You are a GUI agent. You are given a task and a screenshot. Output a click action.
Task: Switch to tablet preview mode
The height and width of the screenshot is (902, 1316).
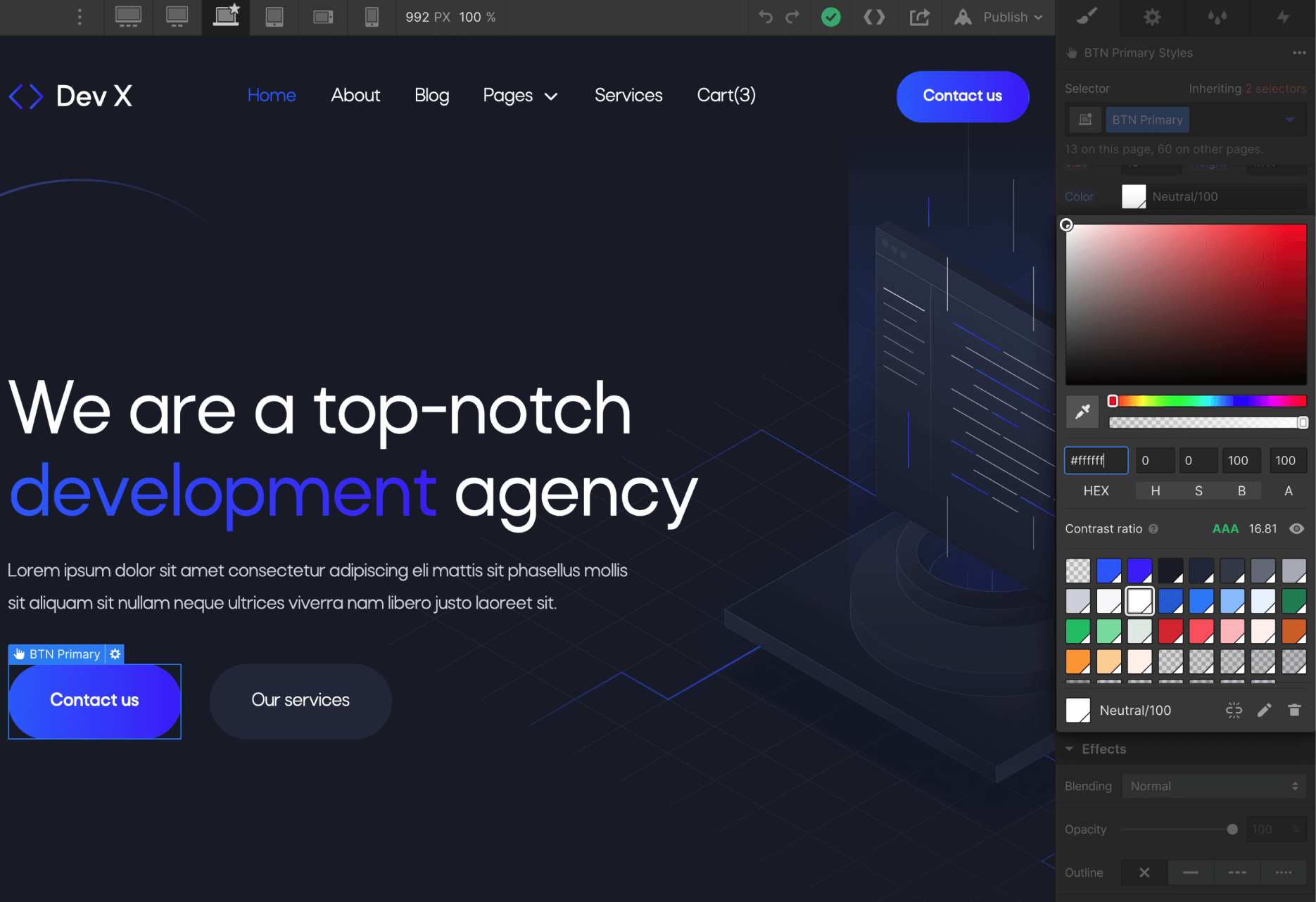coord(274,17)
